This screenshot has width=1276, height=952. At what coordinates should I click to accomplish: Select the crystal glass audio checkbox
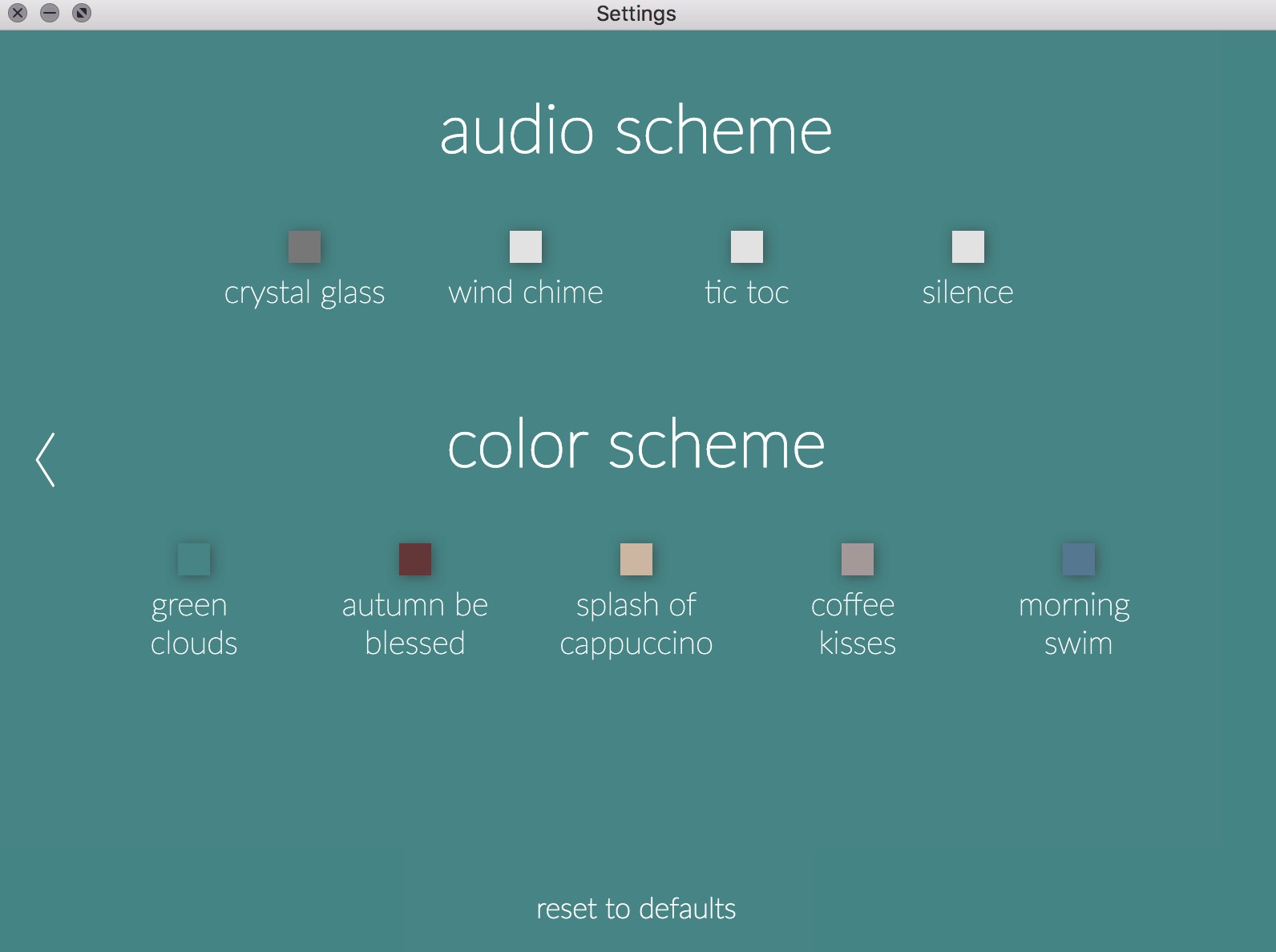tap(305, 247)
